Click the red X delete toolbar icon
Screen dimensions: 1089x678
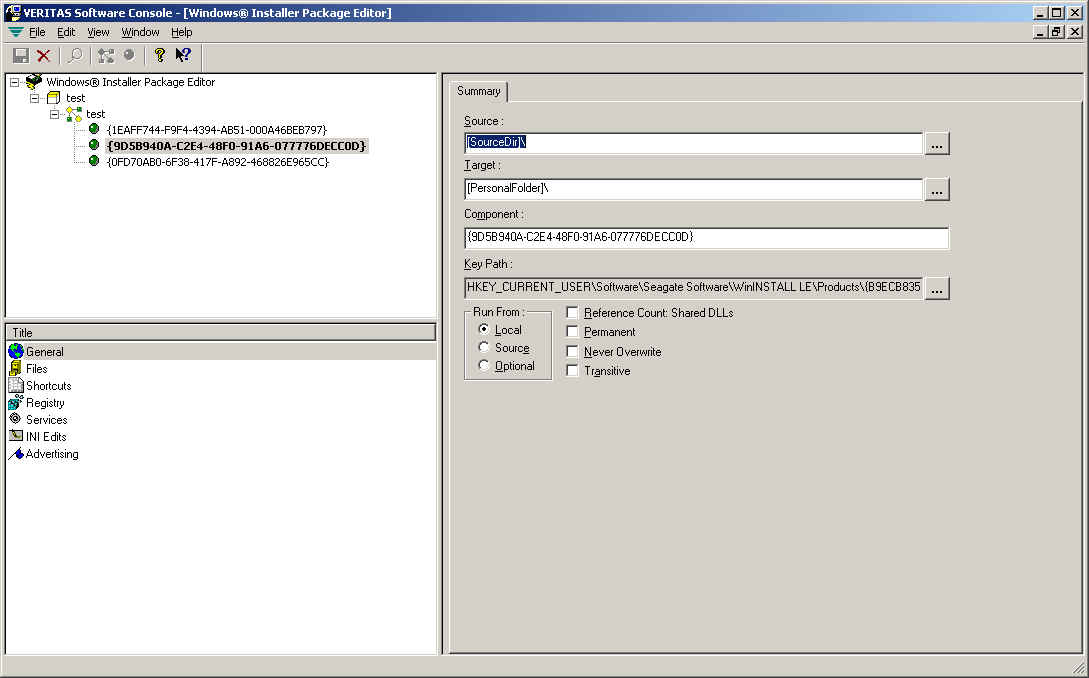(44, 56)
